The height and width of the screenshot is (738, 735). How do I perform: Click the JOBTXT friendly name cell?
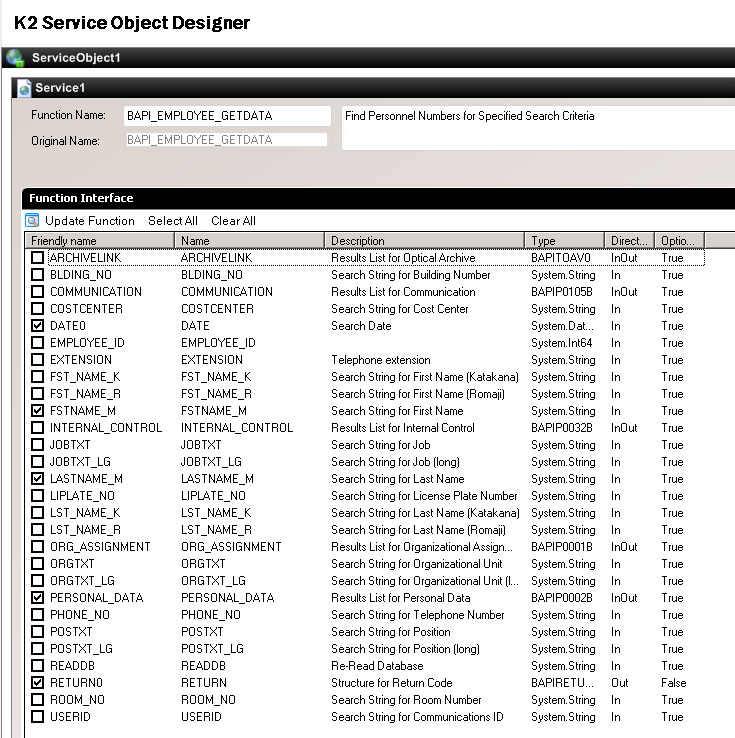(x=70, y=444)
